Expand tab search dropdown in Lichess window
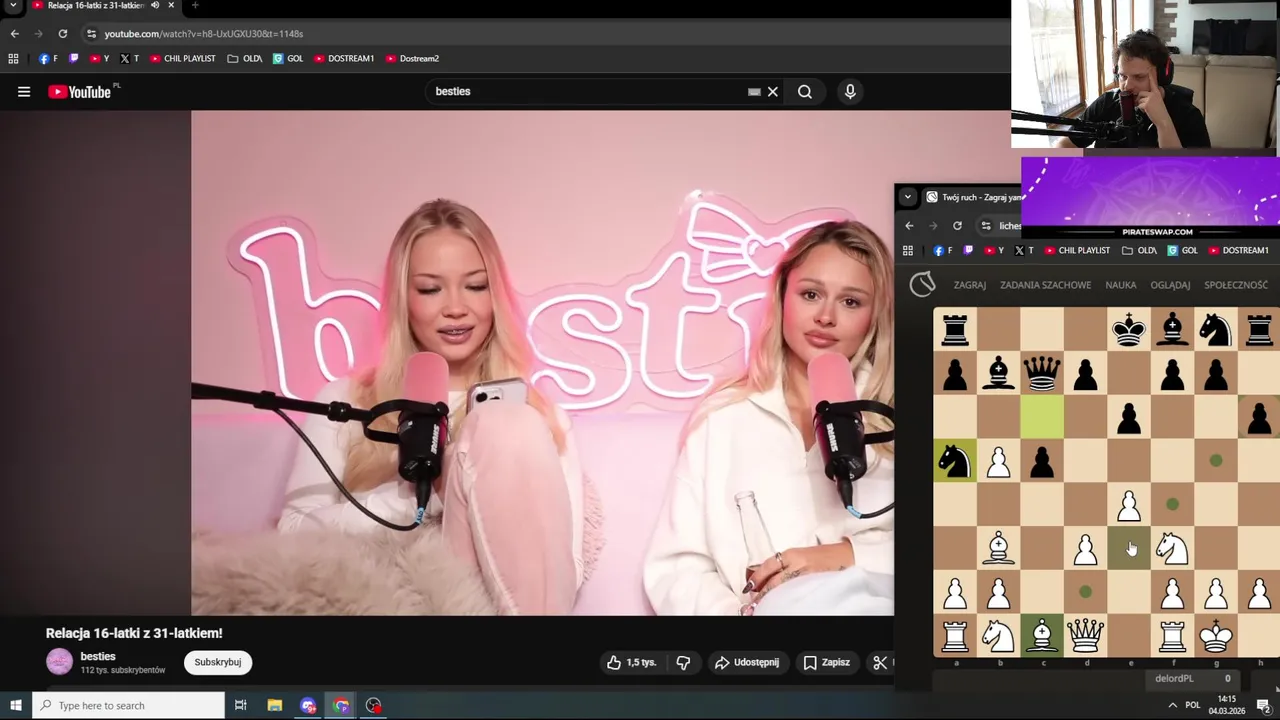This screenshot has width=1280, height=720. coord(907,197)
